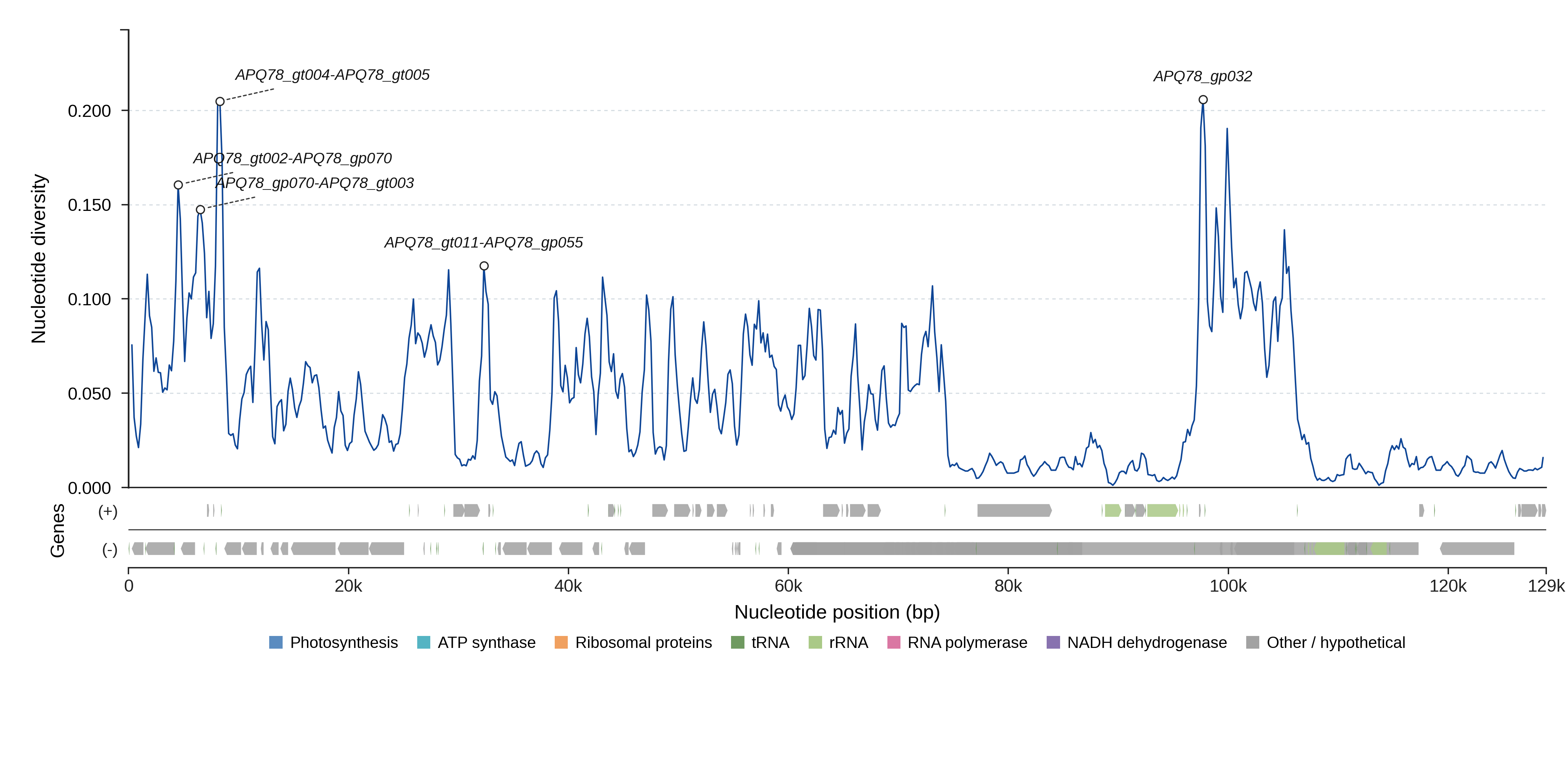The image size is (1568, 763).
Task: Click the APQ78_gp070-APQ78_gt003 peak marker
Action: (x=200, y=209)
